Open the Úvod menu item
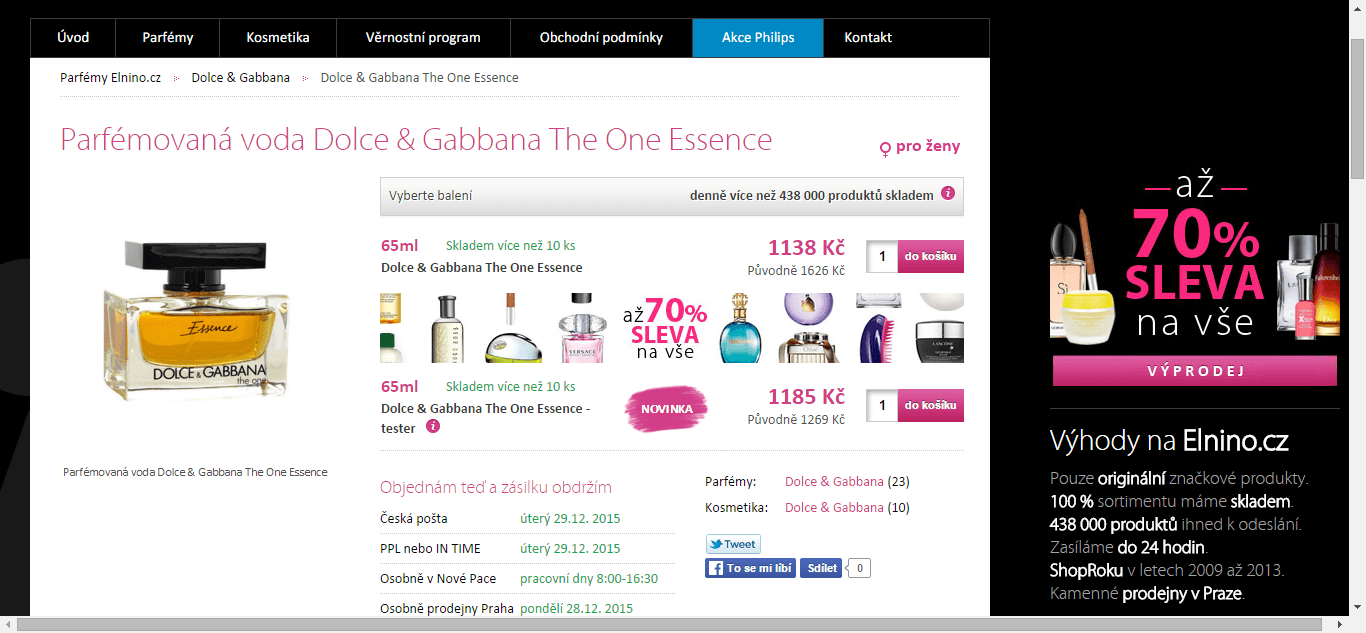1366x633 pixels. click(73, 38)
